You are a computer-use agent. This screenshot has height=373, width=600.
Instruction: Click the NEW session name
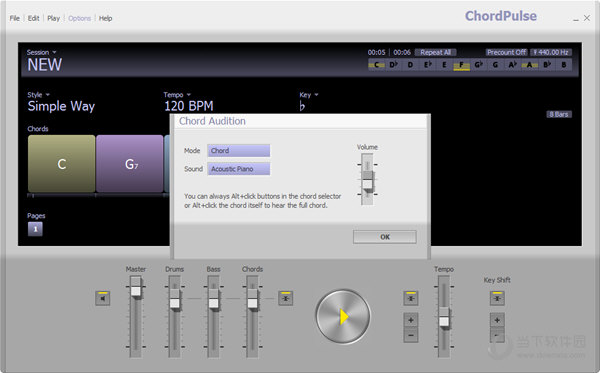(x=44, y=65)
